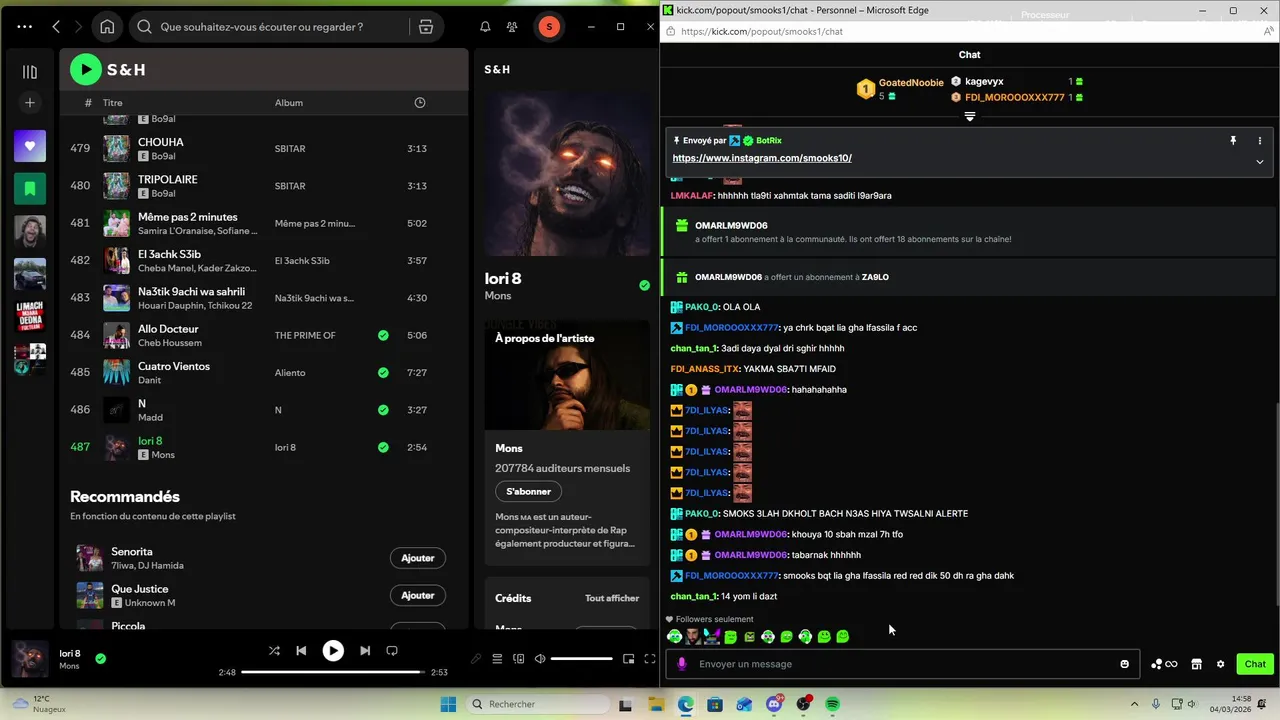Skip to next track
Viewport: 1280px width, 720px height.
[365, 650]
